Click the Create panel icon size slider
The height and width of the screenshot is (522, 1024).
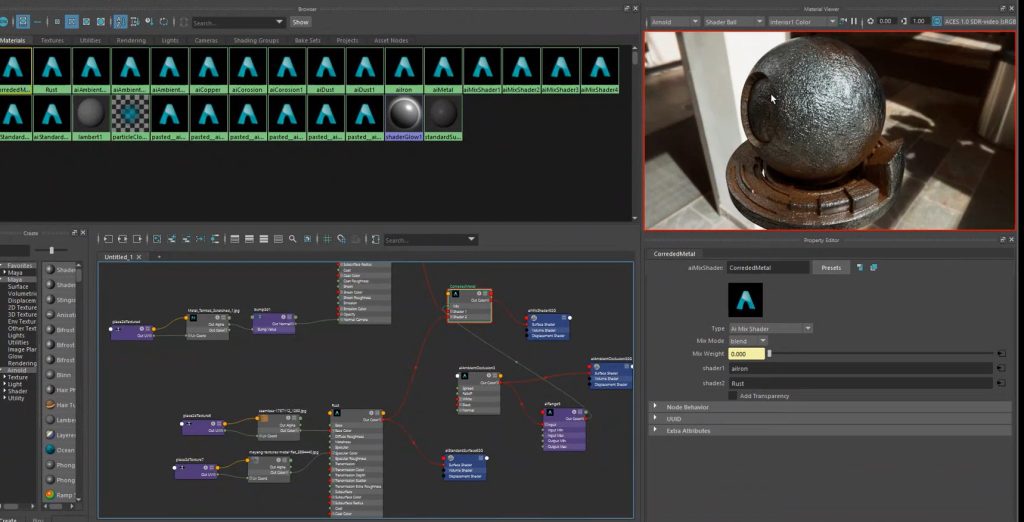click(x=52, y=250)
